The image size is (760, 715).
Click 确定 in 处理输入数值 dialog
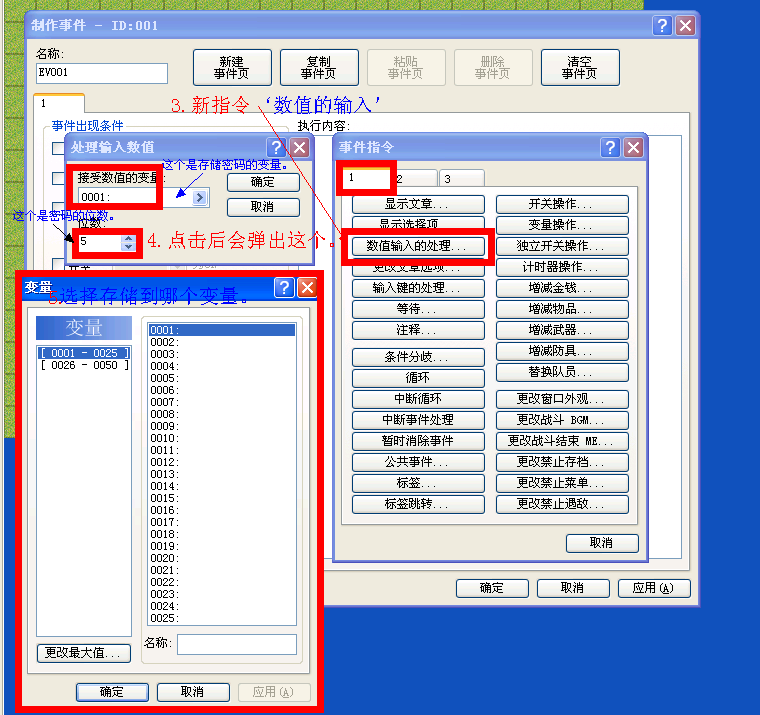point(263,182)
